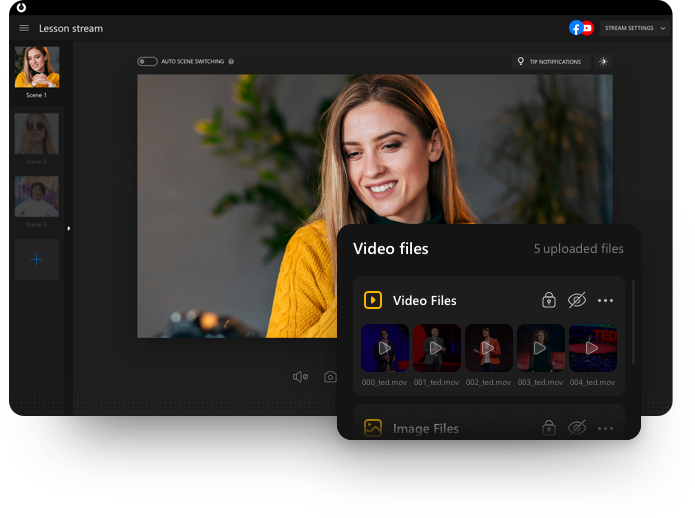Select Scene 3 thumbnail

37,196
